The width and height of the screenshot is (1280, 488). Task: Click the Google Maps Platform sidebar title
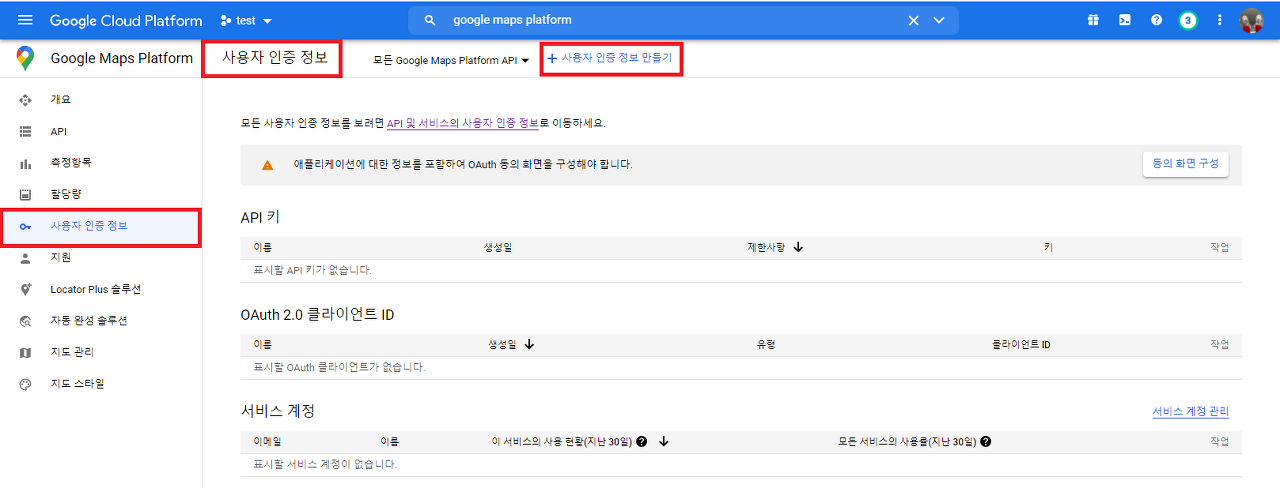point(122,59)
